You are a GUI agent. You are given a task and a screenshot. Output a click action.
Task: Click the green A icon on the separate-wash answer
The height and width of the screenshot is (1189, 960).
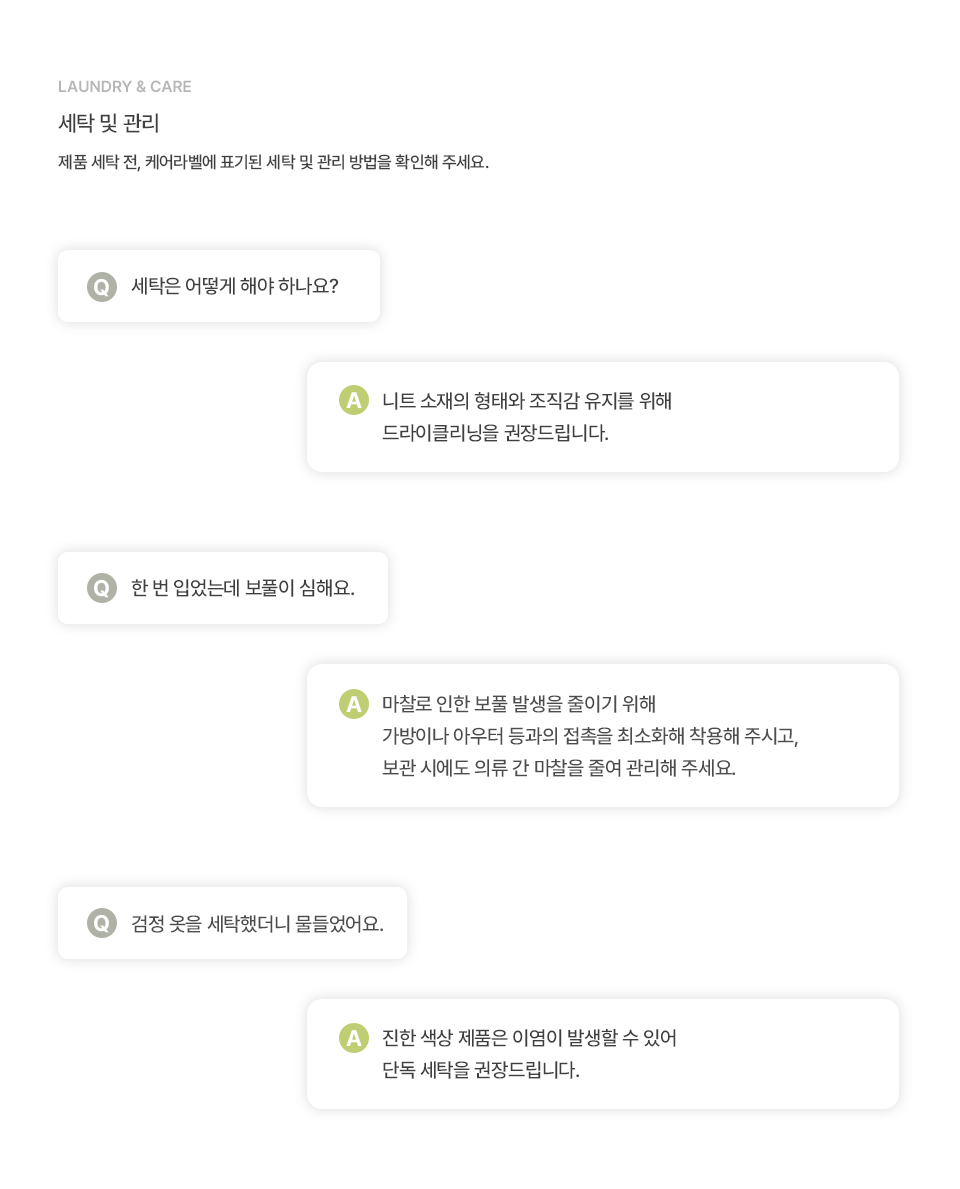353,1038
